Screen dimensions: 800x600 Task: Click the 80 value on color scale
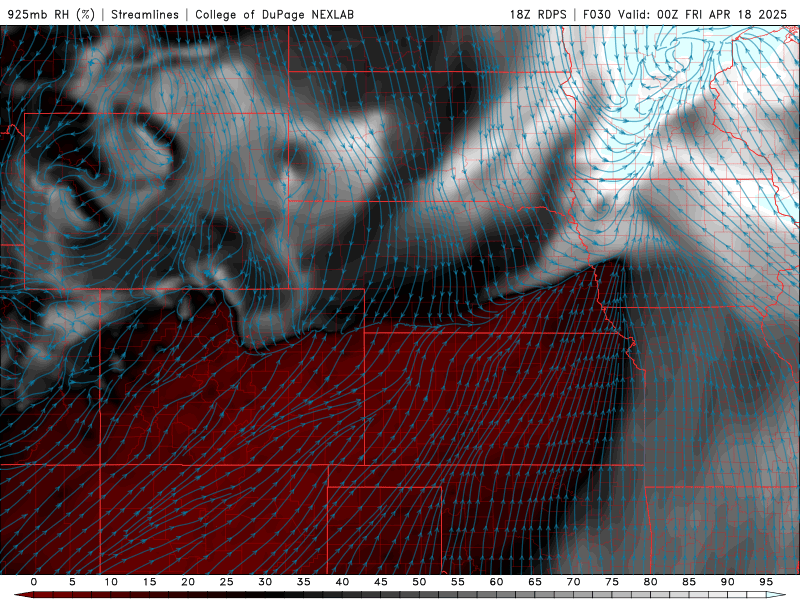[x=650, y=582]
